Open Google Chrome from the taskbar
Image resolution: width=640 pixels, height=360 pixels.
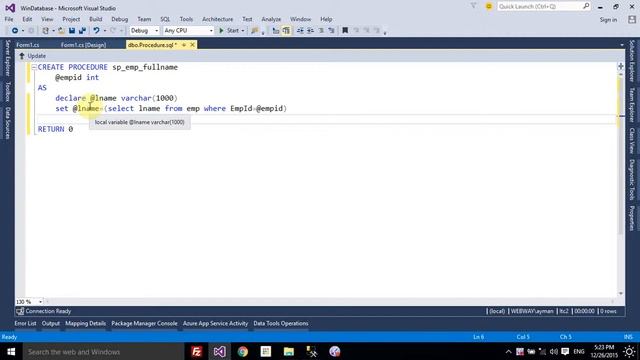coord(243,351)
